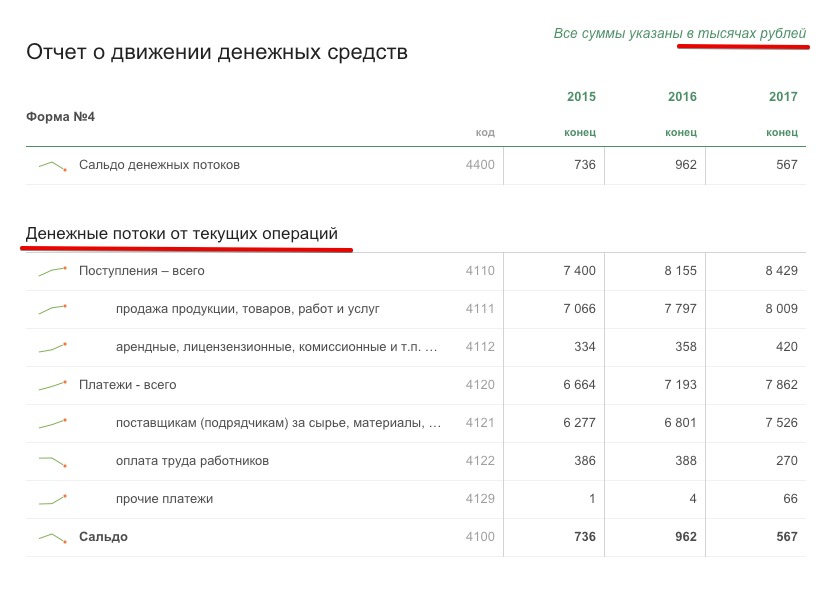Click the trend icon beside Платежи - всего
This screenshot has height=598, width=839.
pos(52,385)
